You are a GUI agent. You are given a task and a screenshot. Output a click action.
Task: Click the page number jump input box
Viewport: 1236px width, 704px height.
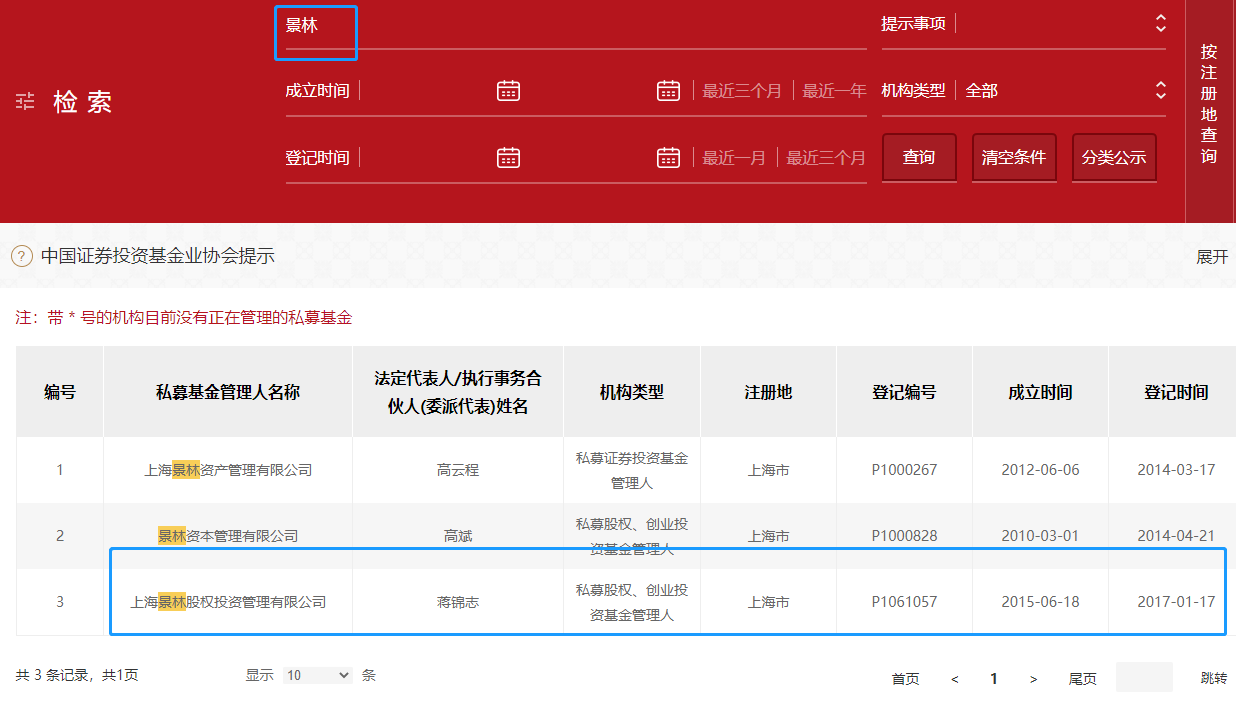[1144, 677]
